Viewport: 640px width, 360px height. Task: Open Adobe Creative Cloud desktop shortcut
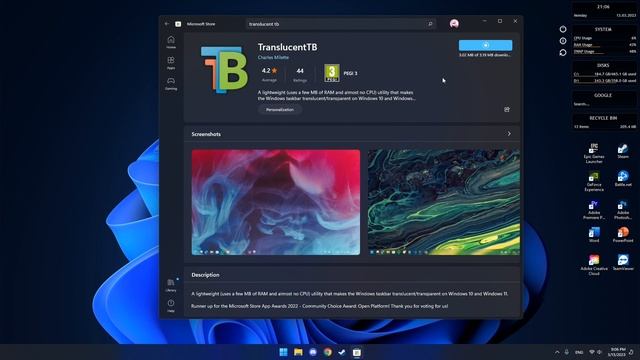(594, 265)
